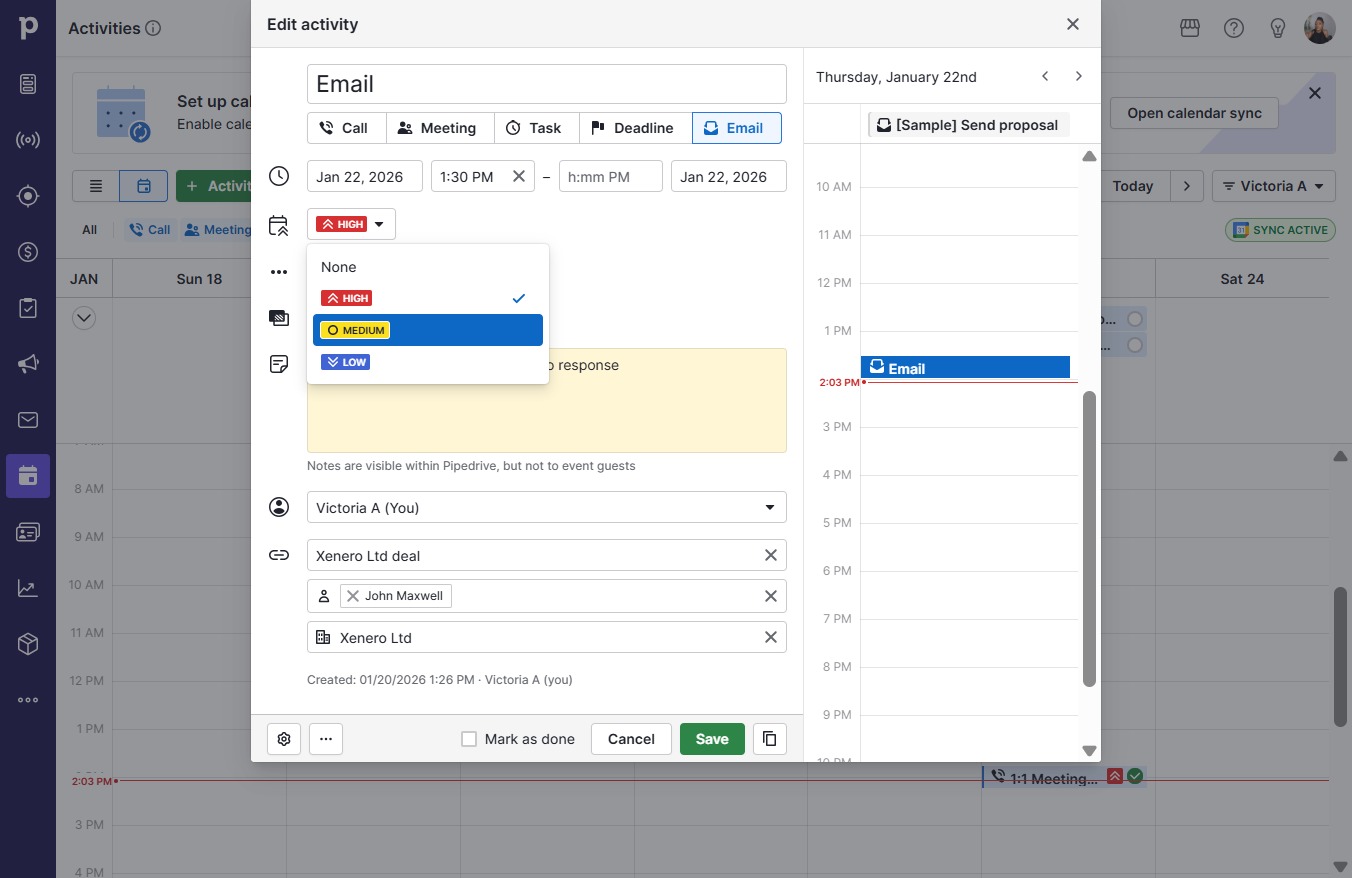Open Victoria A (You) assignee dropdown

[x=547, y=507]
